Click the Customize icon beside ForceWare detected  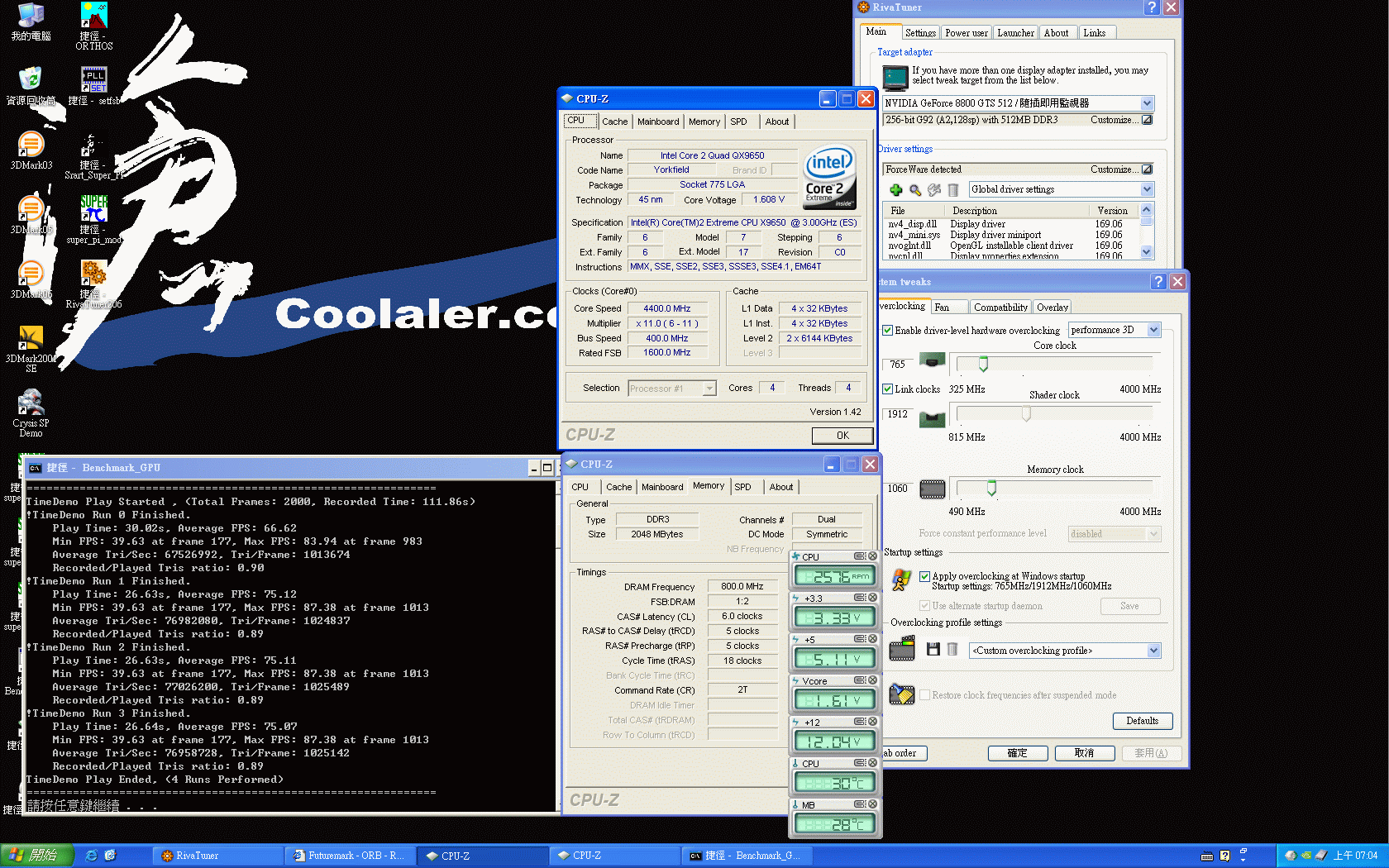pos(1147,169)
